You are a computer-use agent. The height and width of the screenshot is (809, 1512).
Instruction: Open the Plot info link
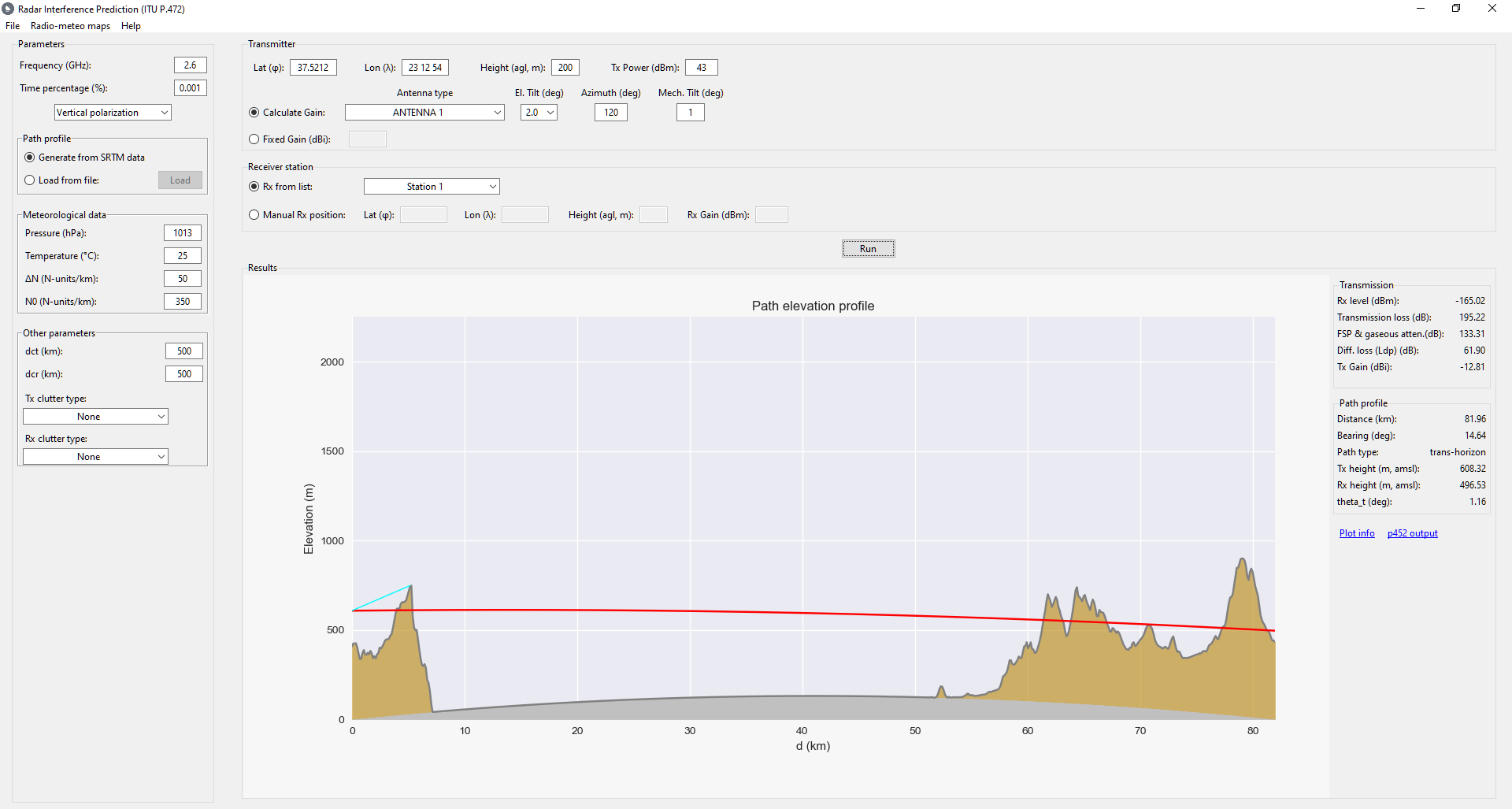(1357, 533)
